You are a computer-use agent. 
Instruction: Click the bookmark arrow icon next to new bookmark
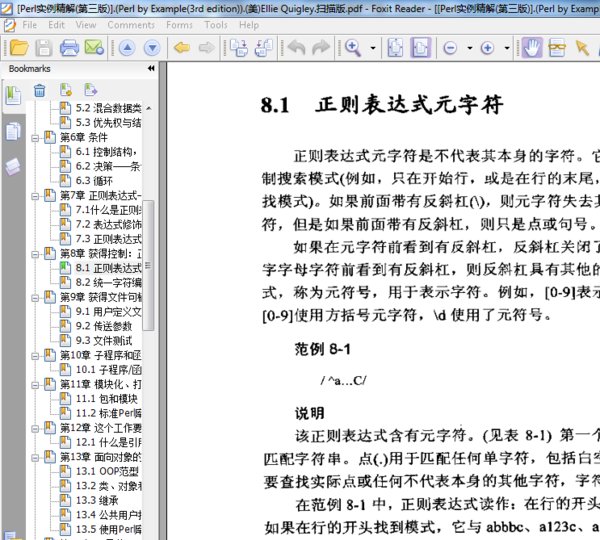pos(91,90)
